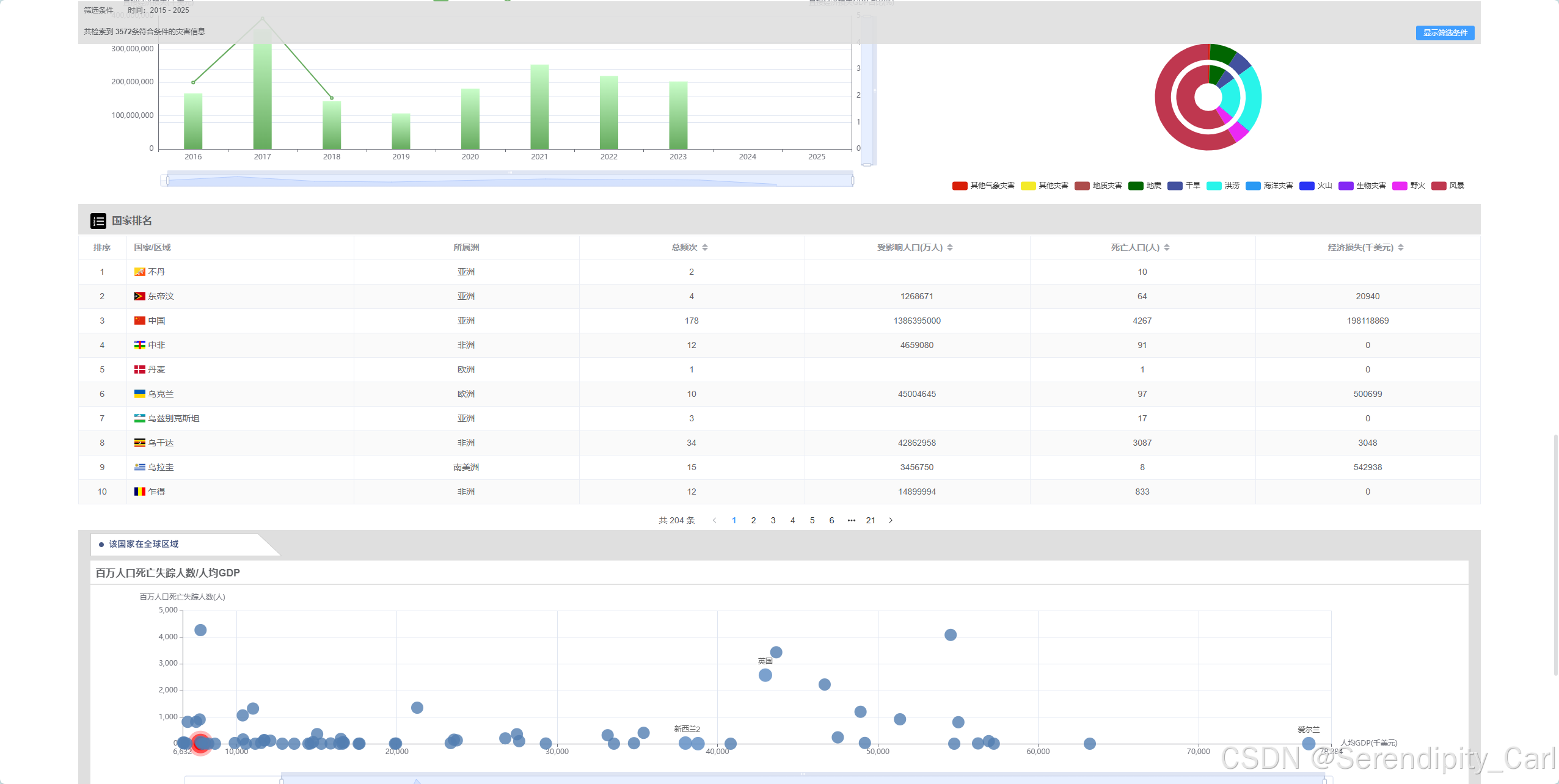Click the Denmark flag icon
This screenshot has width=1559, height=784.
[140, 369]
